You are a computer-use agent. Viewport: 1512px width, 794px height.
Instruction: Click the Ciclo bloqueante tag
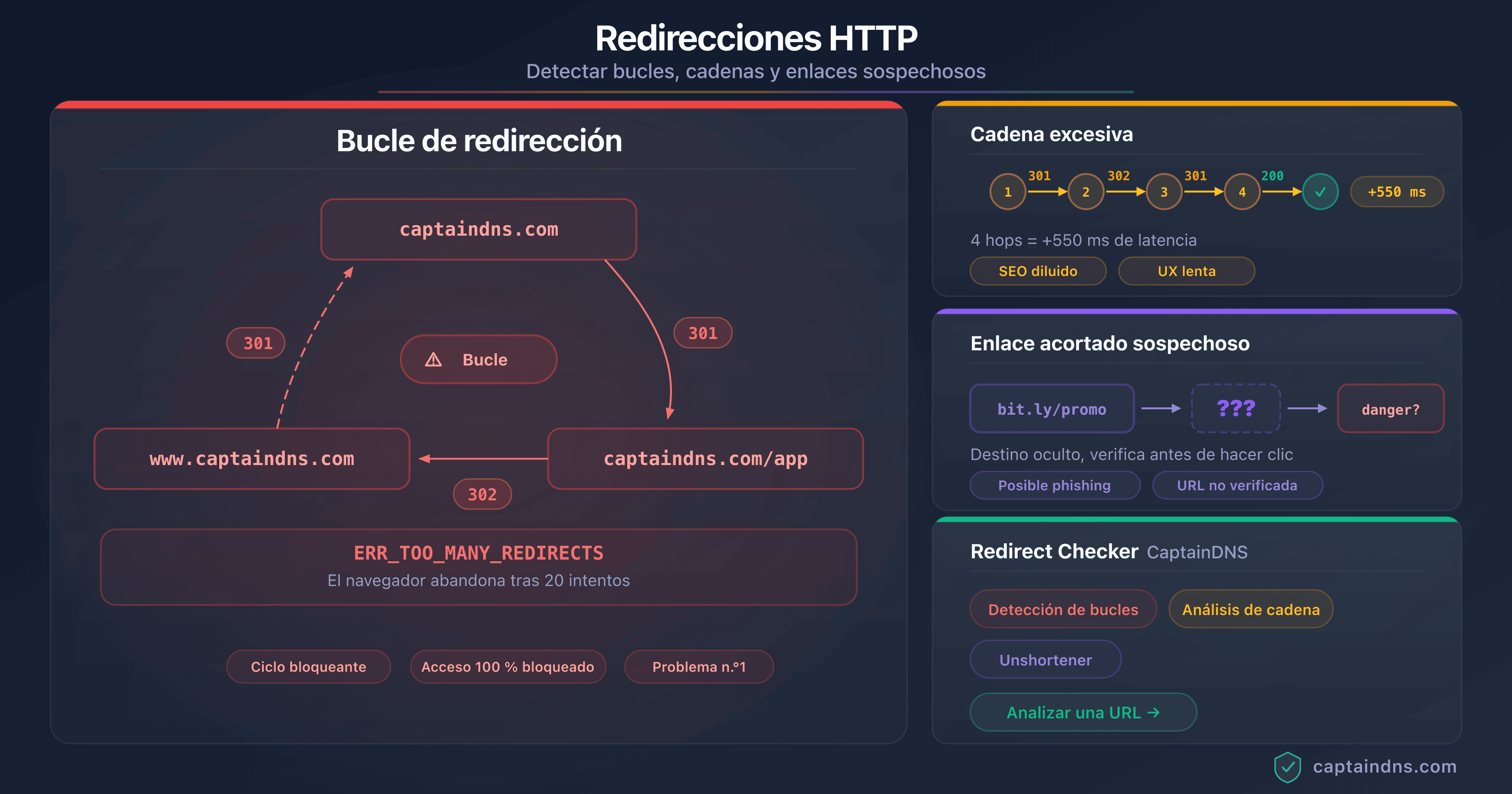[x=308, y=667]
